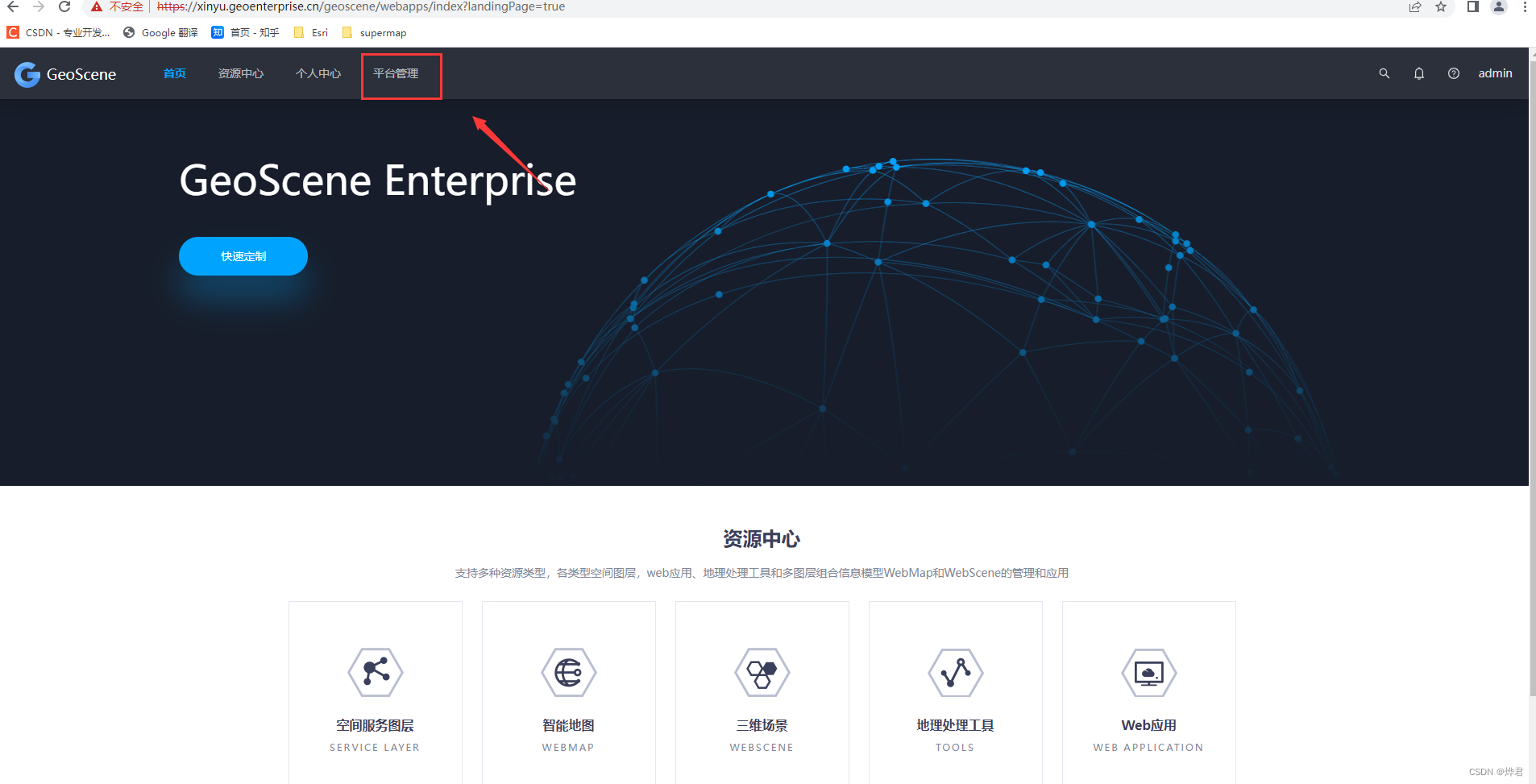1536x784 pixels.
Task: Click the Web应用 card title
Action: click(1149, 725)
